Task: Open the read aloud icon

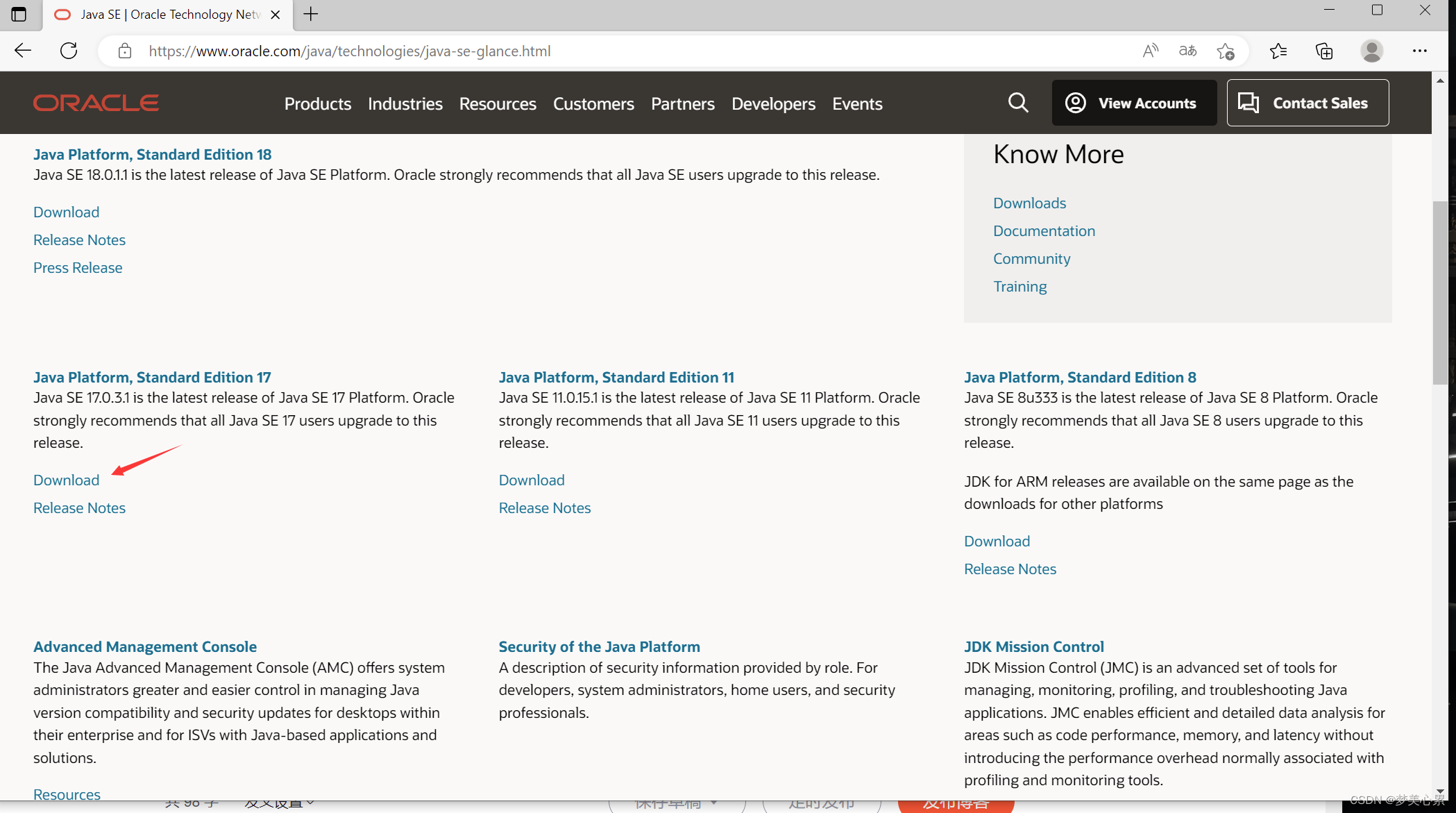Action: coord(1150,51)
